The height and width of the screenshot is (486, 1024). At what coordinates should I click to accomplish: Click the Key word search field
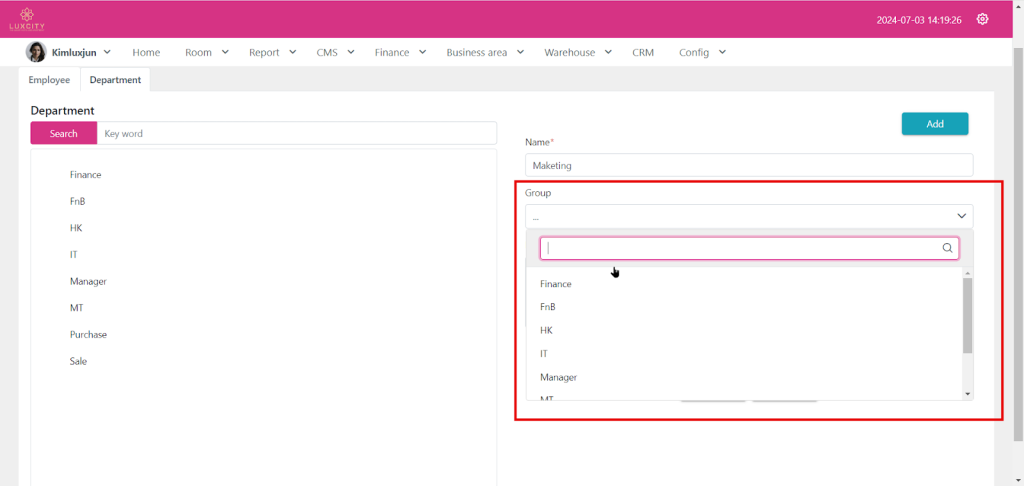click(x=297, y=133)
